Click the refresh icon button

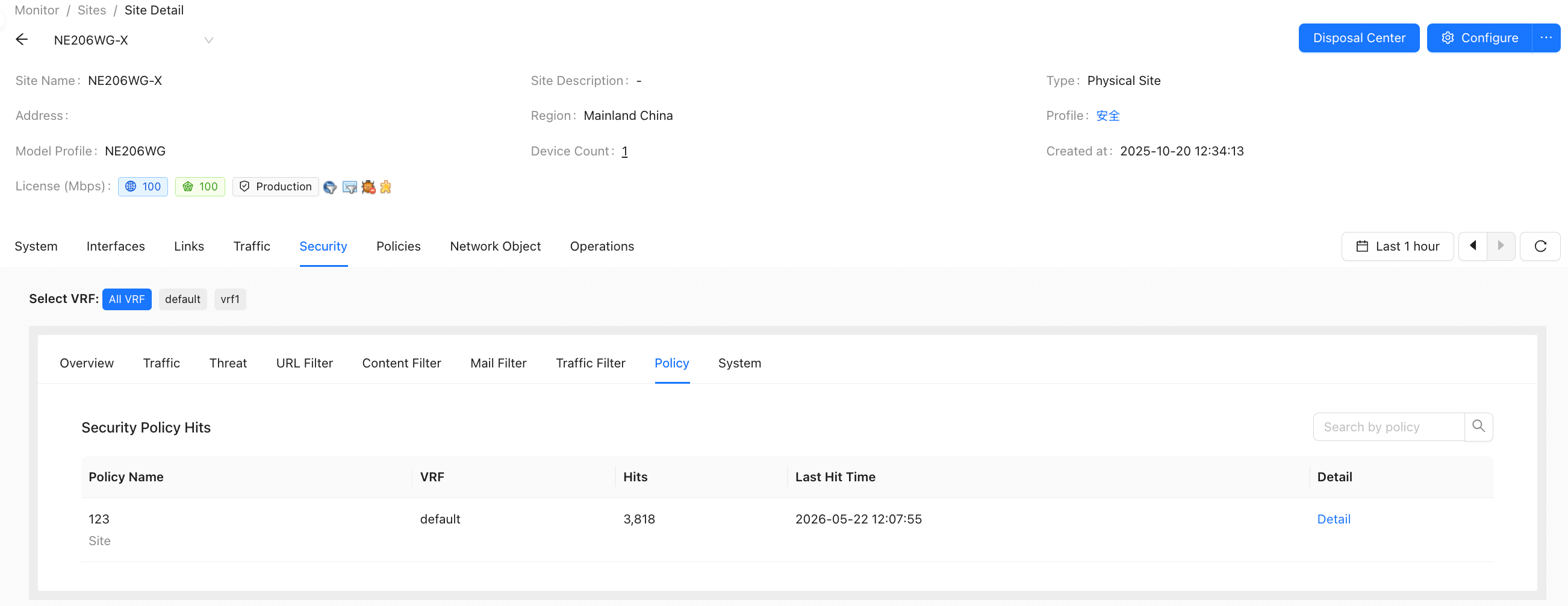tap(1540, 246)
